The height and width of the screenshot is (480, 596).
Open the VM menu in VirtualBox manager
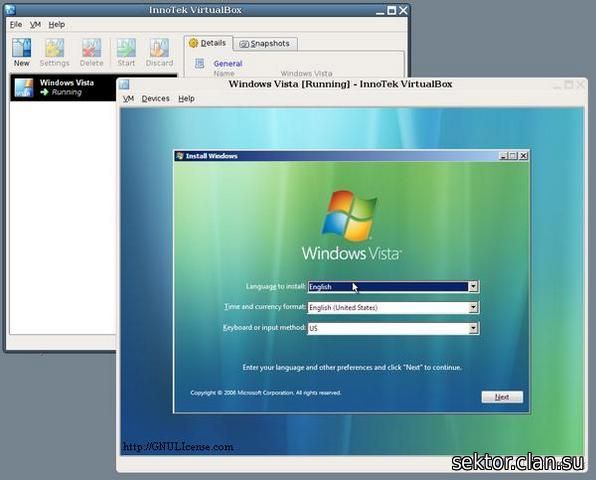[x=35, y=25]
